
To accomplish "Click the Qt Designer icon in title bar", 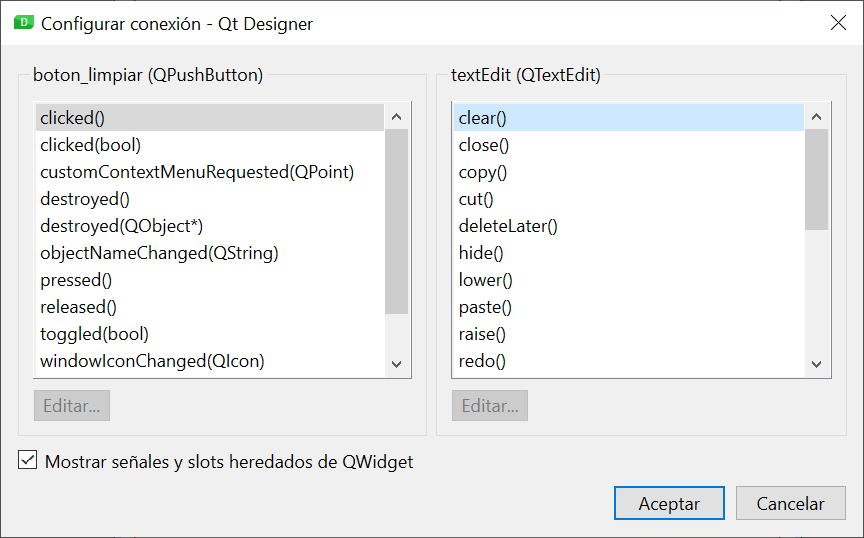I will point(24,23).
